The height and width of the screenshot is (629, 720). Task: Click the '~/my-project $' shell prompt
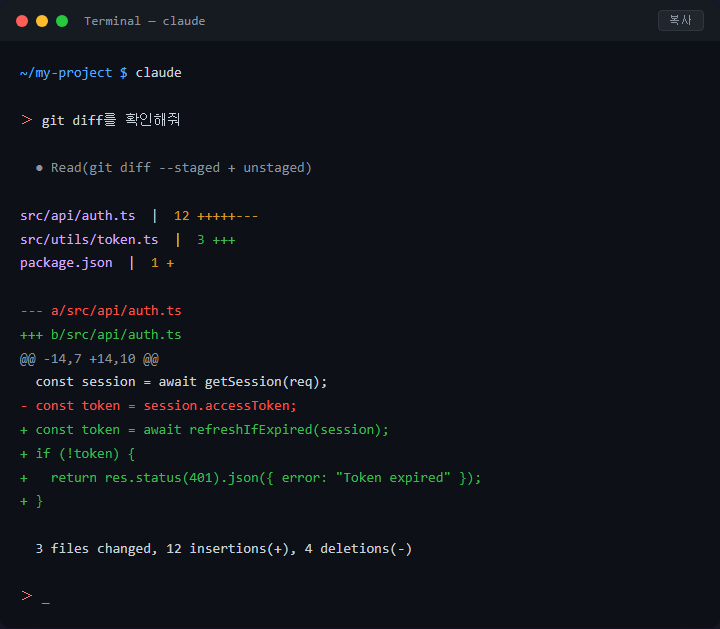[73, 73]
